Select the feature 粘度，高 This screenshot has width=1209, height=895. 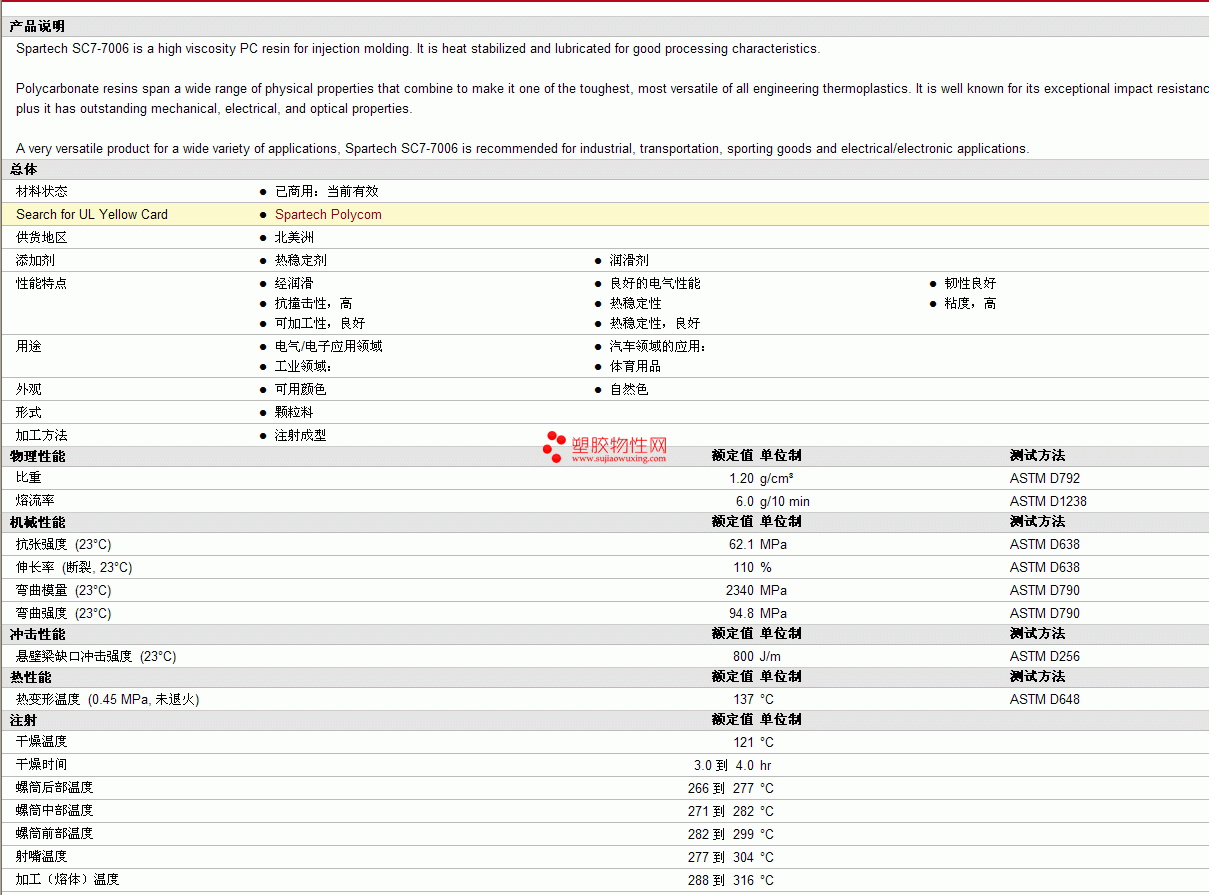click(970, 303)
